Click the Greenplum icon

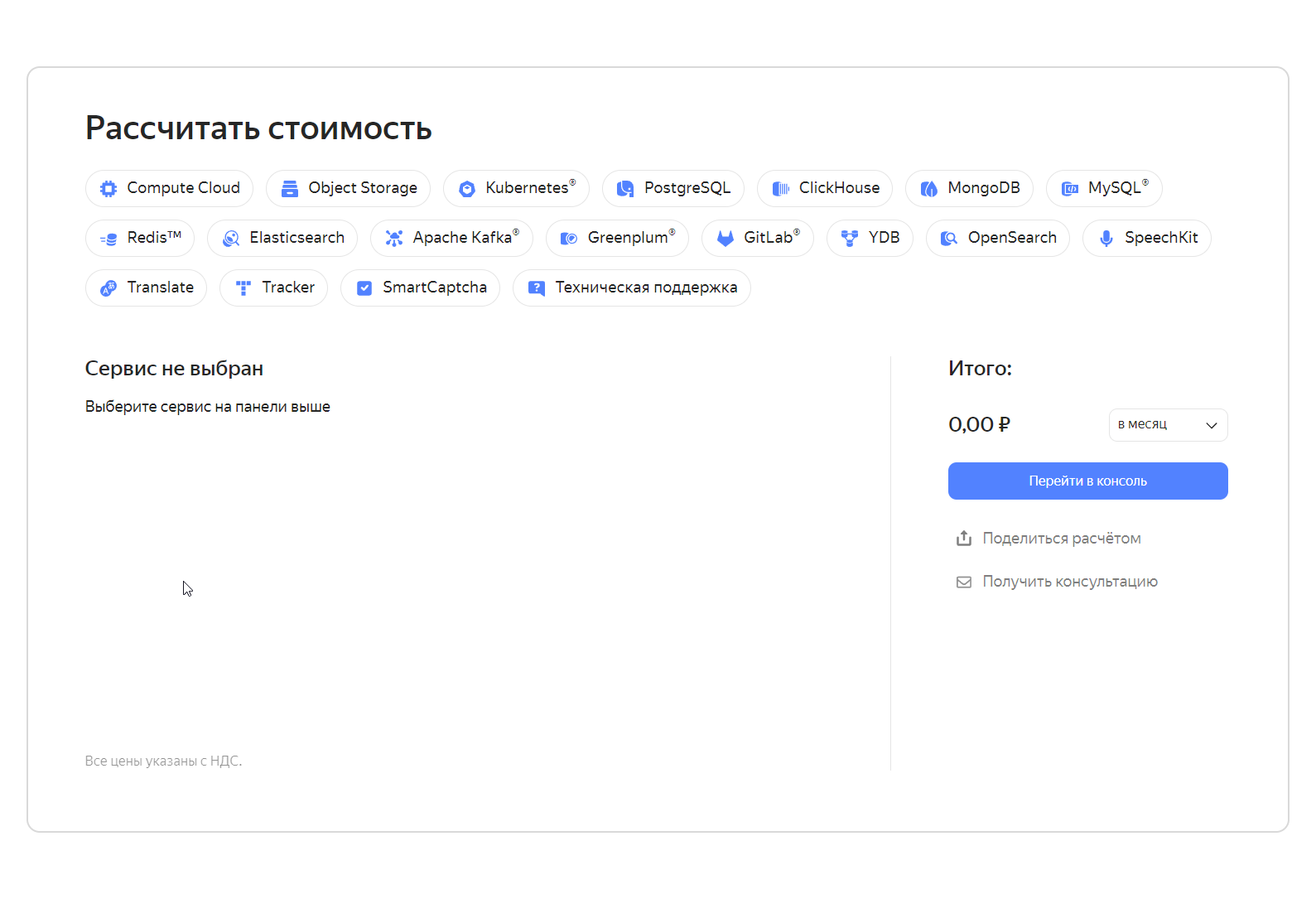click(x=569, y=239)
